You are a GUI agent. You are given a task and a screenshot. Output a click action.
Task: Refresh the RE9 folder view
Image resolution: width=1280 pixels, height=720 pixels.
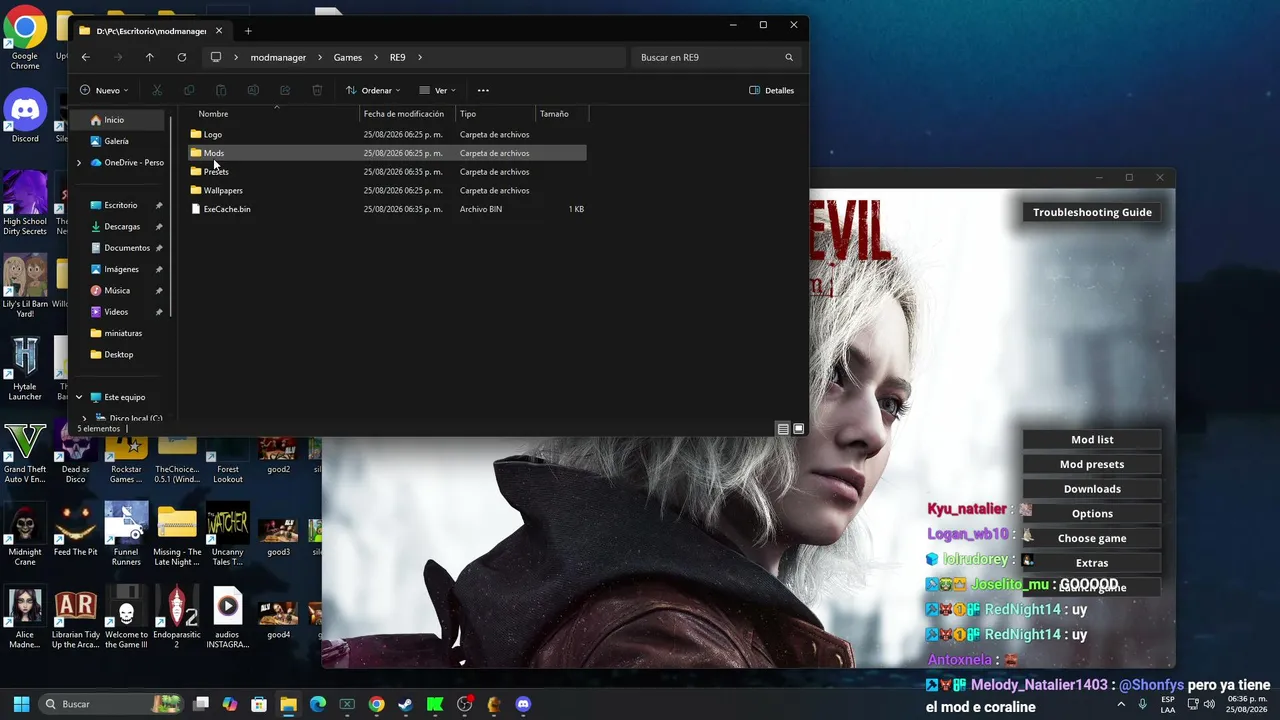coord(182,57)
